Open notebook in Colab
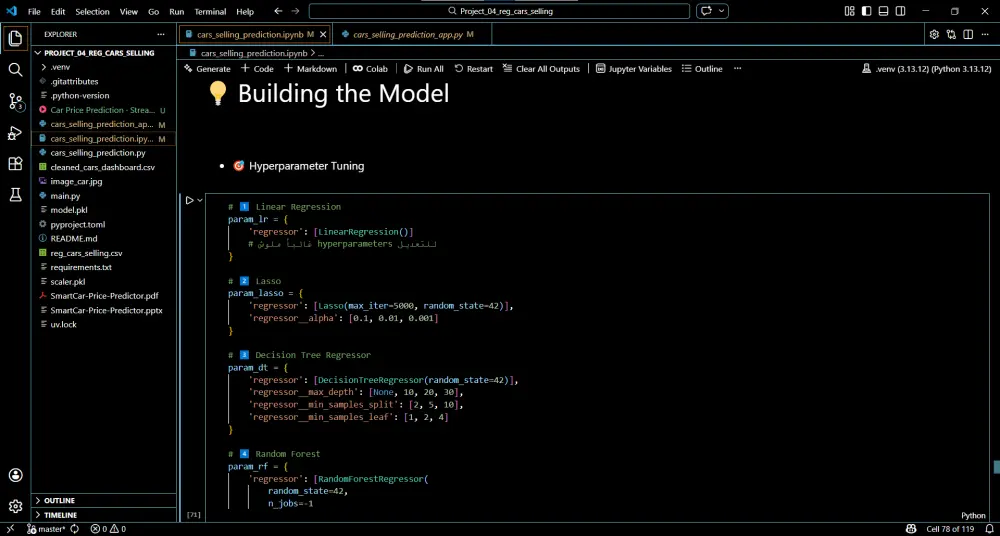The width and height of the screenshot is (1000, 536). tap(370, 69)
